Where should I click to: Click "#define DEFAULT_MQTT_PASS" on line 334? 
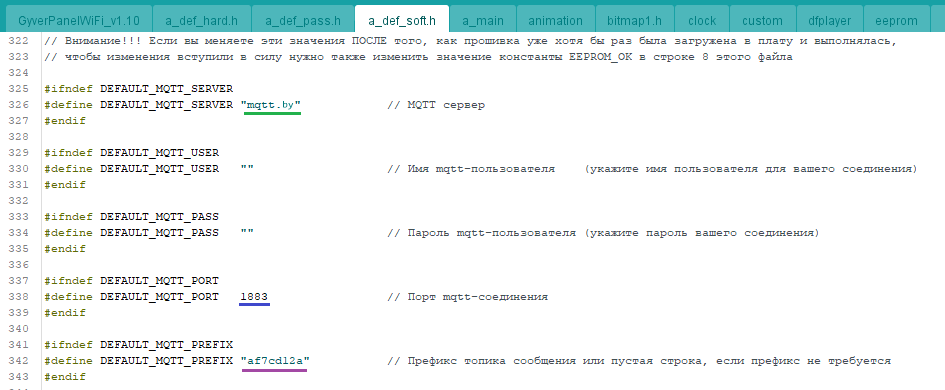(131, 233)
